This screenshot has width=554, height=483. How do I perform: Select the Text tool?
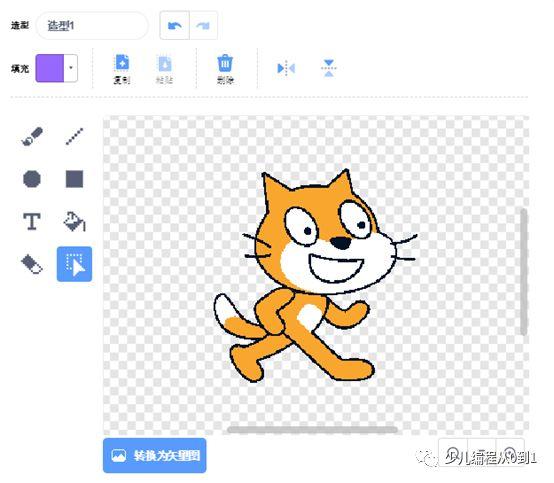coord(32,222)
